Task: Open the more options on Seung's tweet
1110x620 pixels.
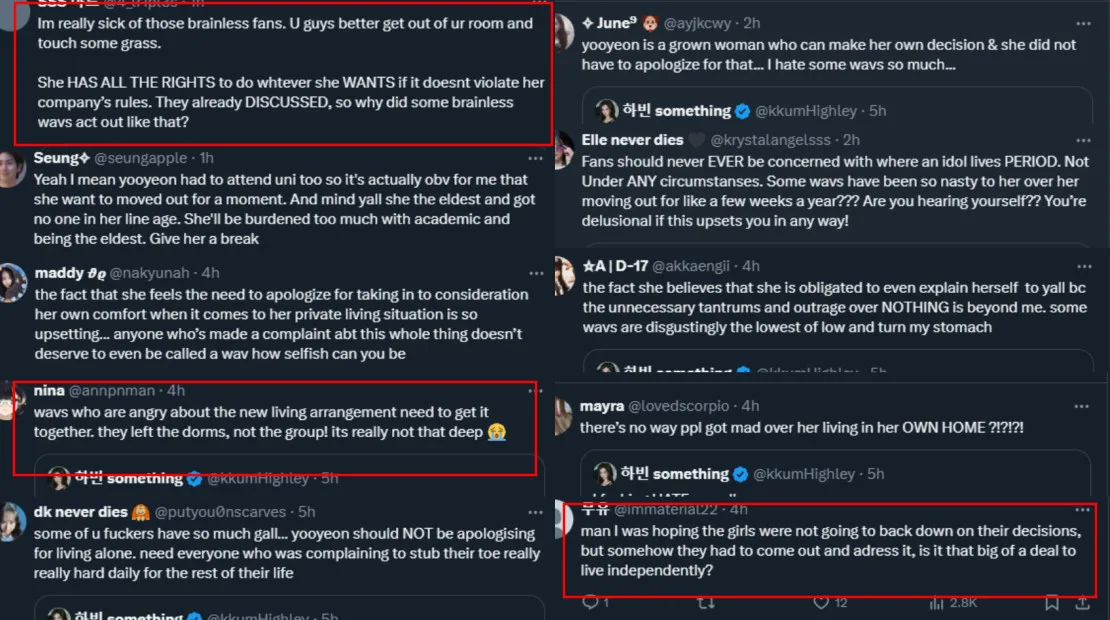Action: (536, 158)
